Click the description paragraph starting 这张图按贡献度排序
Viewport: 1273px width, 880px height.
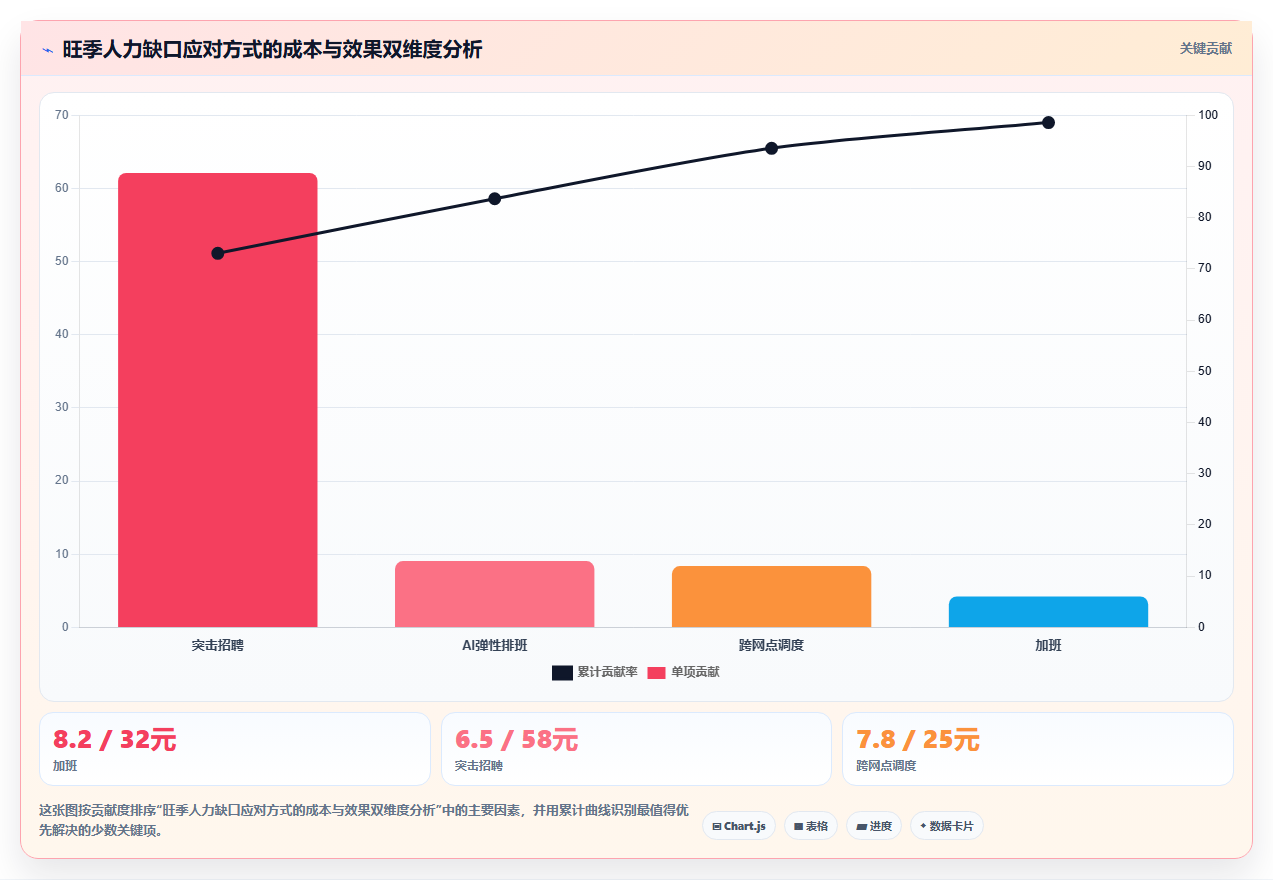[364, 820]
